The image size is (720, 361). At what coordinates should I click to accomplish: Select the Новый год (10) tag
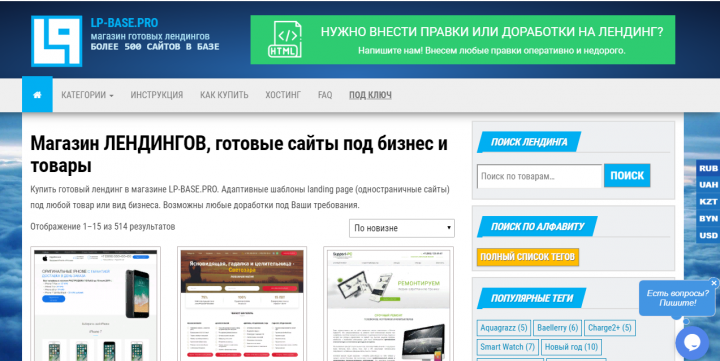point(571,347)
